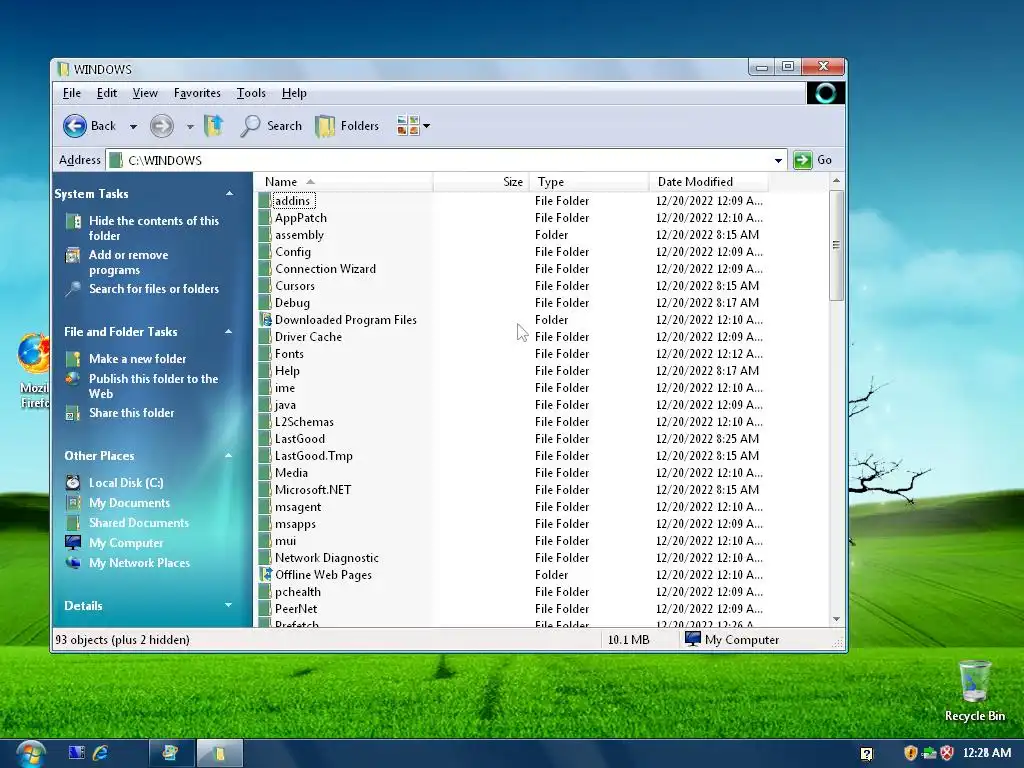Screen dimensions: 1024x768
Task: Select the LastGood.Tmp folder
Action: click(313, 456)
